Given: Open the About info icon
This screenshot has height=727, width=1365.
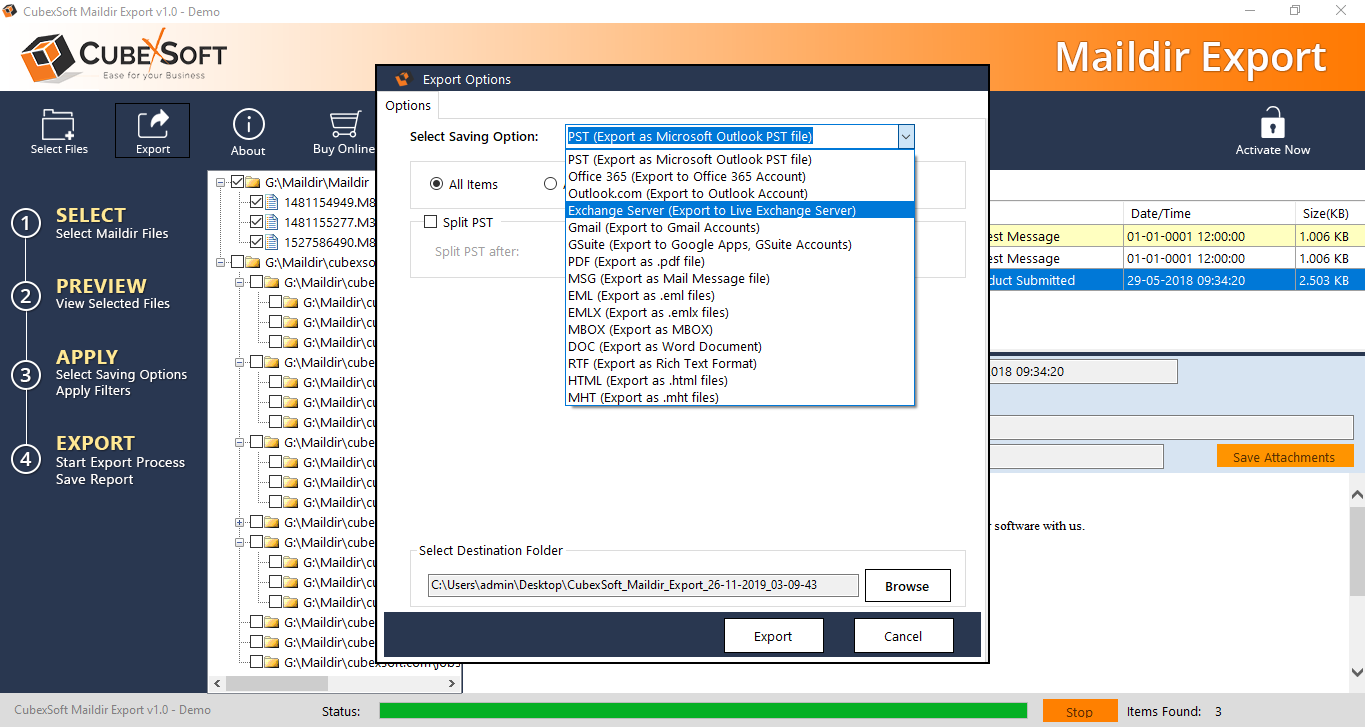Looking at the screenshot, I should point(248,125).
